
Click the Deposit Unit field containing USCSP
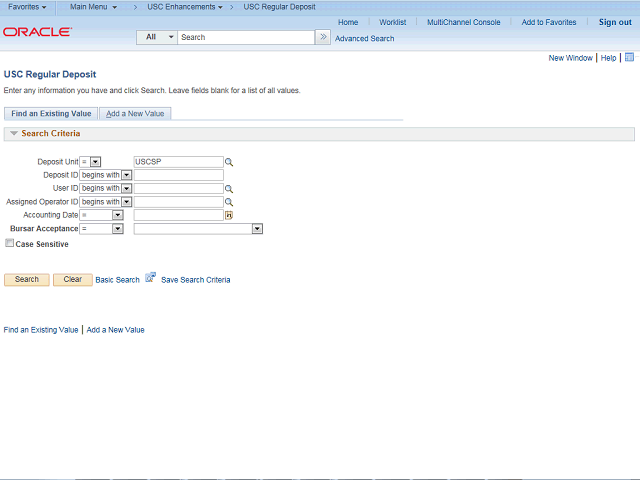tap(178, 162)
